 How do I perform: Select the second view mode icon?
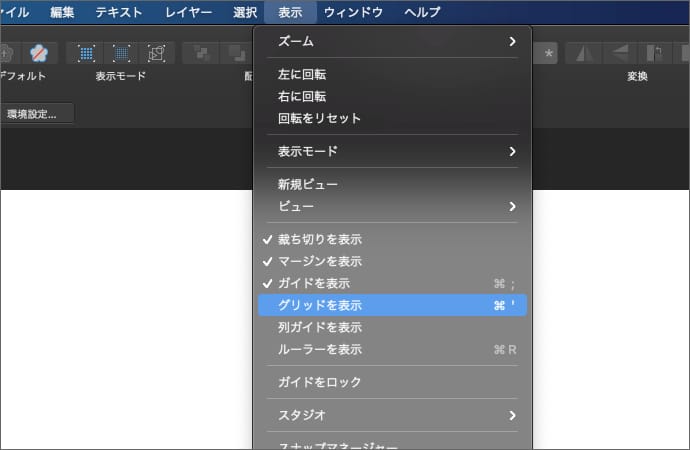pyautogui.click(x=122, y=53)
